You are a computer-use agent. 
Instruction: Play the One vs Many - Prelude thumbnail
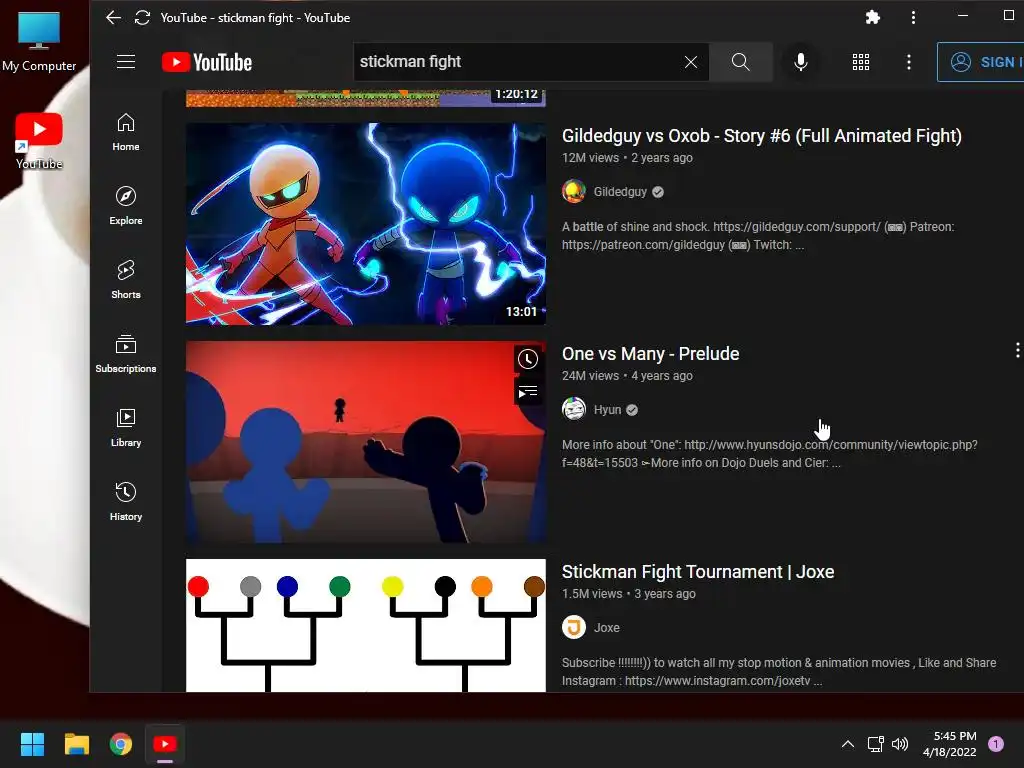366,442
